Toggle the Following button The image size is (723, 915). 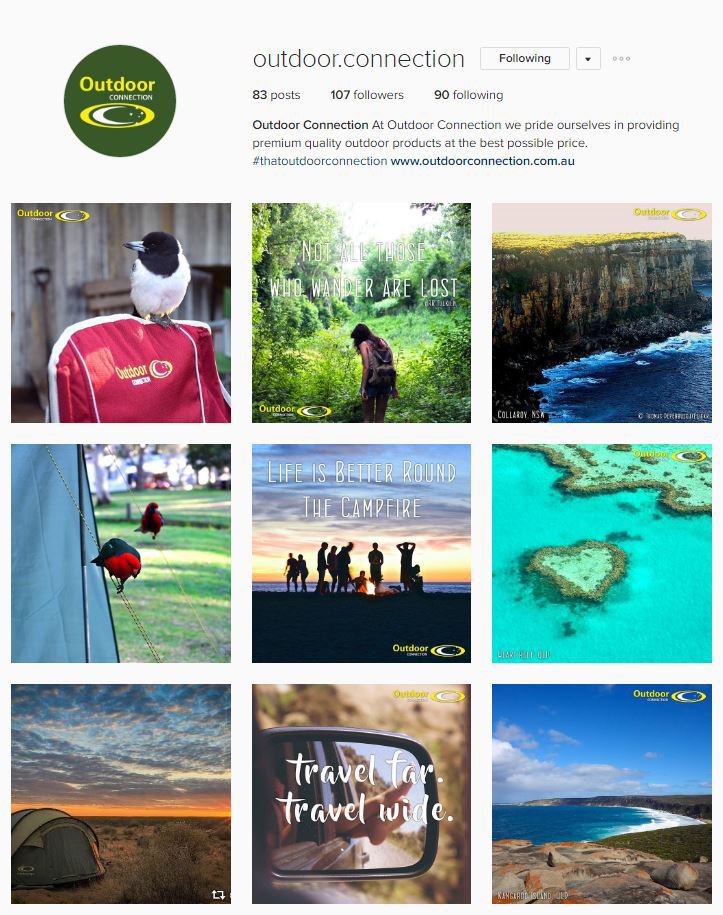(x=525, y=58)
